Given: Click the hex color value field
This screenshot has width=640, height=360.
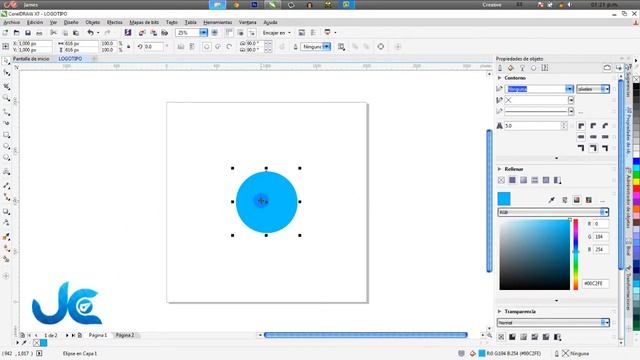Looking at the screenshot, I should pyautogui.click(x=596, y=283).
